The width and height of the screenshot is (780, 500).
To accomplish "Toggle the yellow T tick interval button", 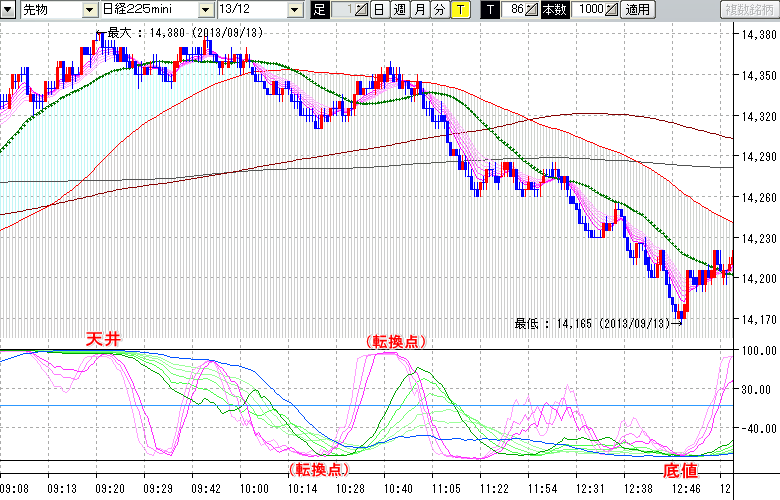I will coord(459,10).
